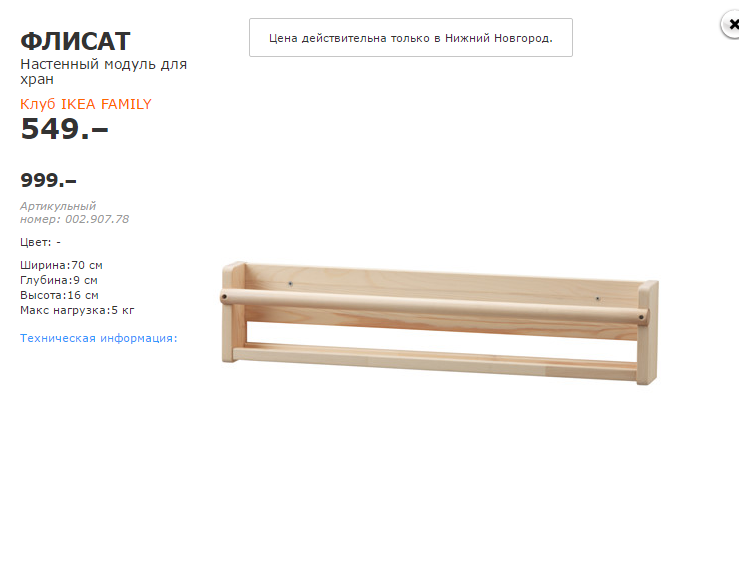Click the Глубина 9 см dimension line
The image size is (739, 563).
tap(59, 280)
